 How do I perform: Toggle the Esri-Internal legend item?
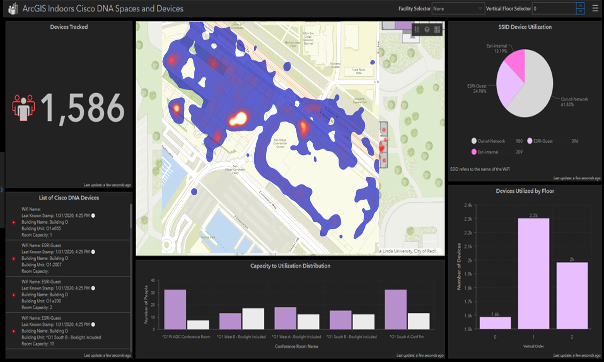[x=485, y=152]
